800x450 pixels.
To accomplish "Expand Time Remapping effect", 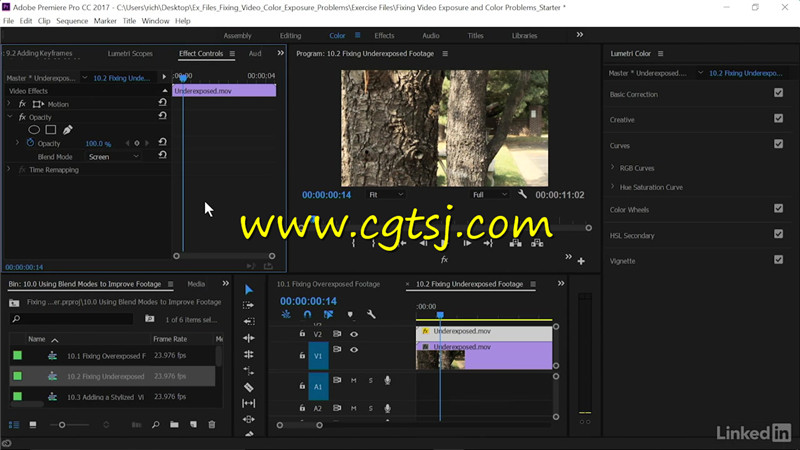I will [9, 169].
